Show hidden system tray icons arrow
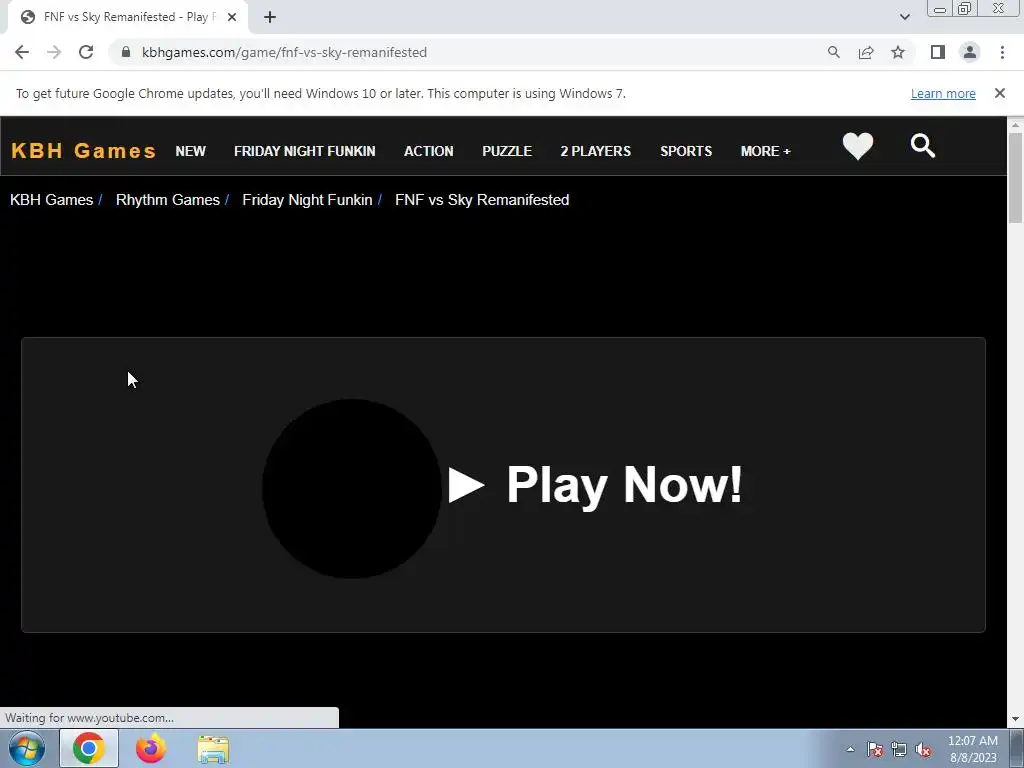This screenshot has height=768, width=1024. click(x=850, y=749)
